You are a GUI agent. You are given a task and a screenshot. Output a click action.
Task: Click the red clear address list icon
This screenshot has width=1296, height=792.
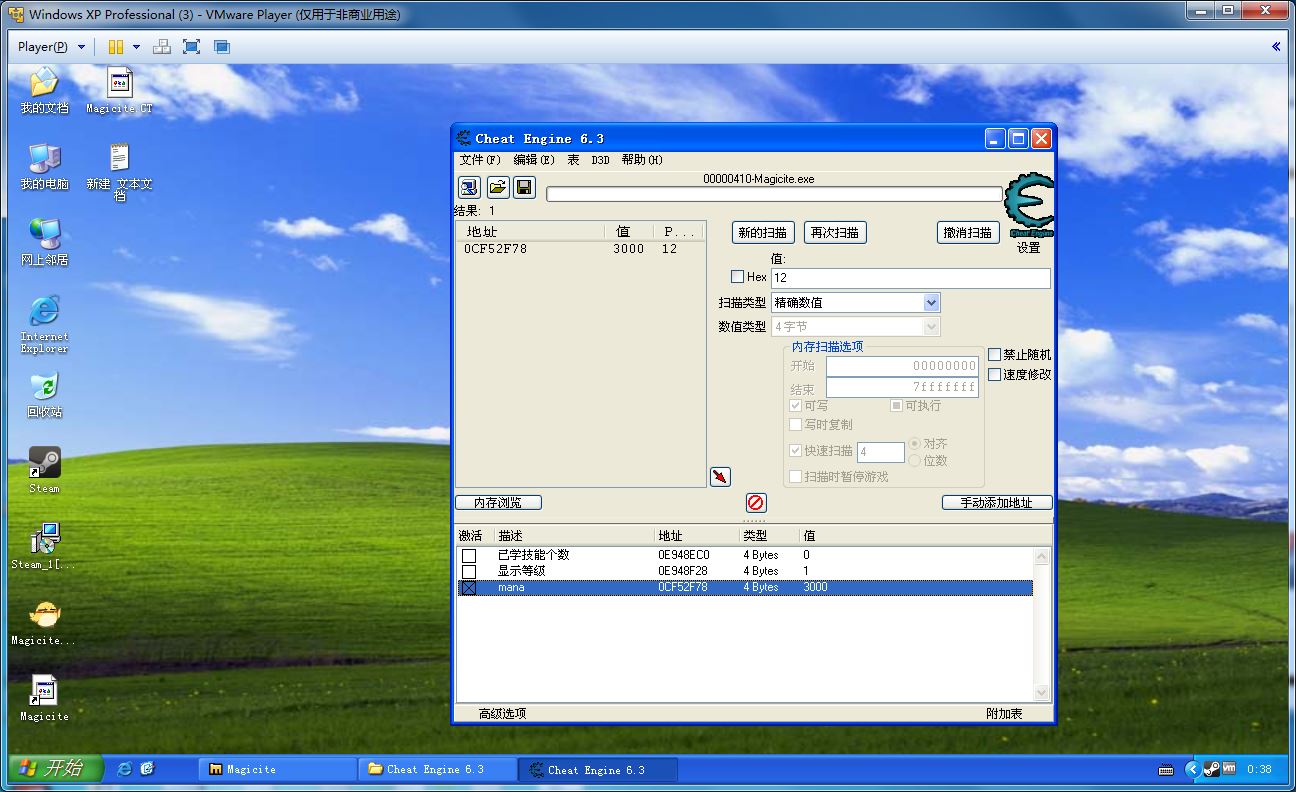tap(756, 503)
